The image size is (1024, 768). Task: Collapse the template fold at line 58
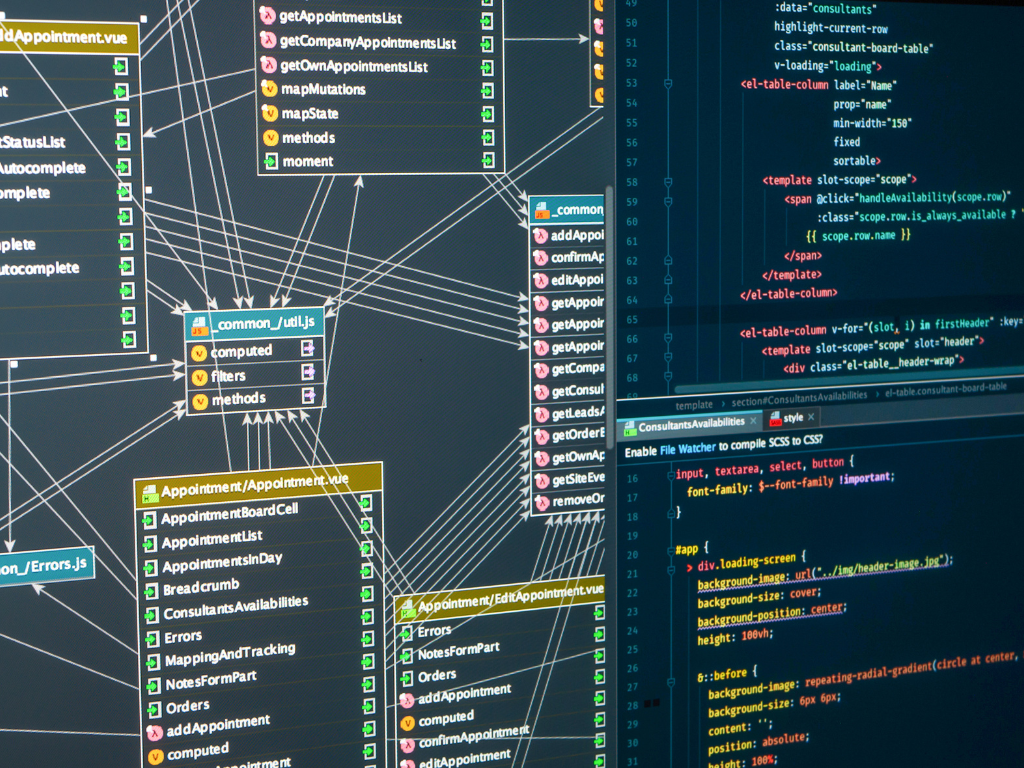667,181
